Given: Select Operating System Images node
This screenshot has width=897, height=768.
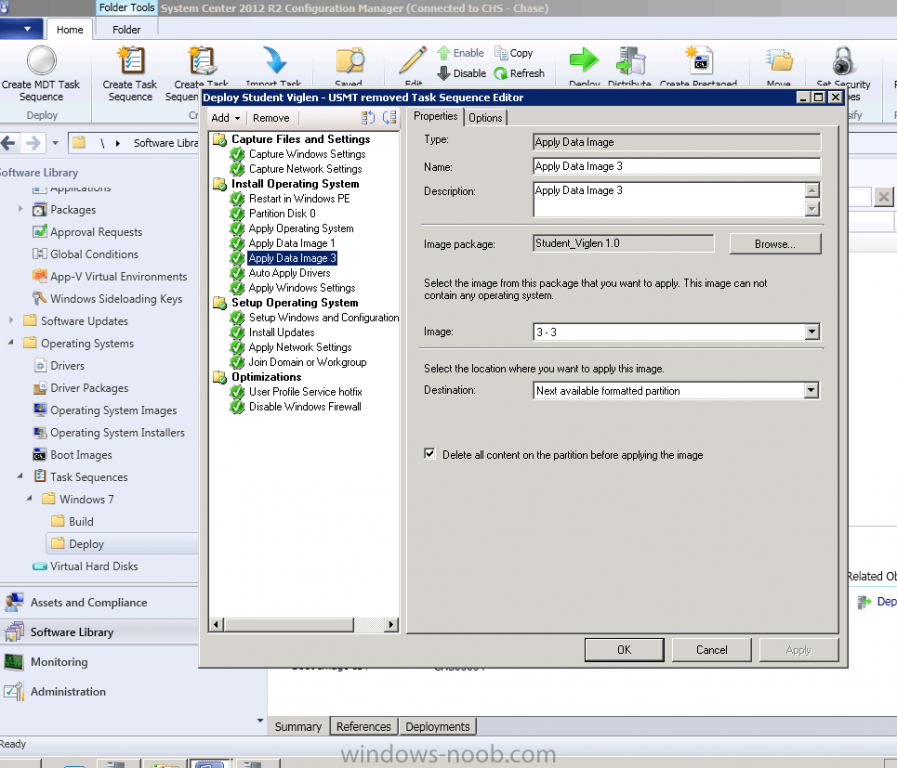Looking at the screenshot, I should tap(113, 410).
